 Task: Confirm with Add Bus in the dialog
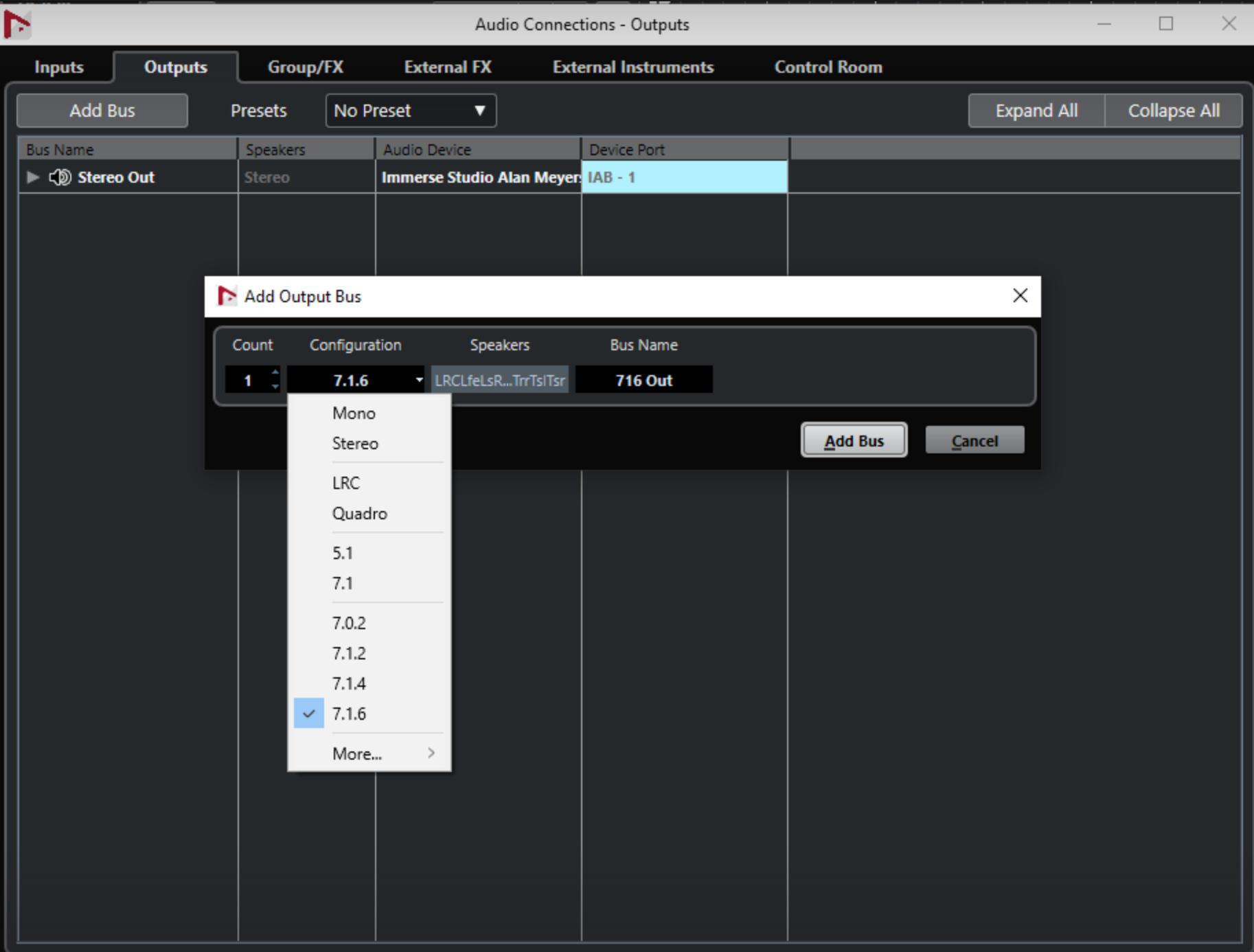point(854,440)
